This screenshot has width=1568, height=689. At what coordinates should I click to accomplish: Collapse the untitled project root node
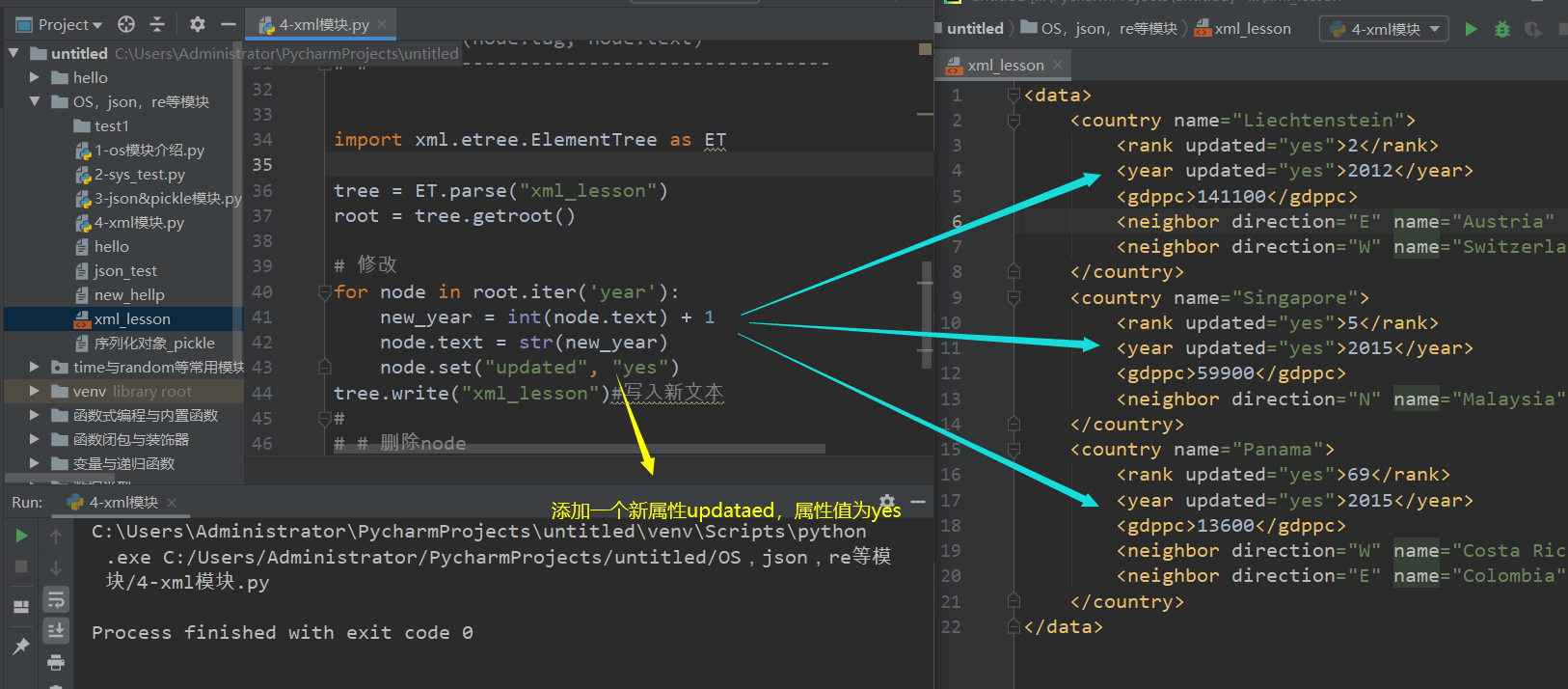[14, 53]
